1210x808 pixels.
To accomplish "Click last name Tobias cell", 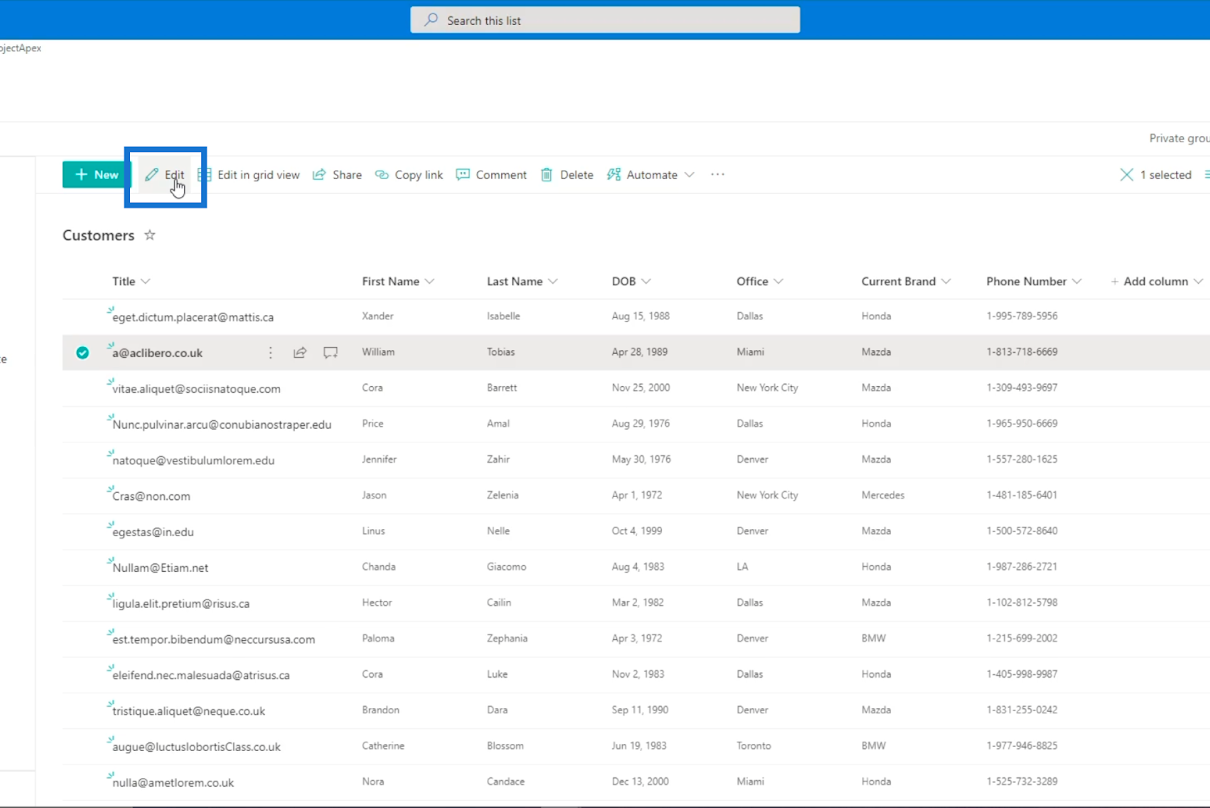I will click(x=503, y=352).
